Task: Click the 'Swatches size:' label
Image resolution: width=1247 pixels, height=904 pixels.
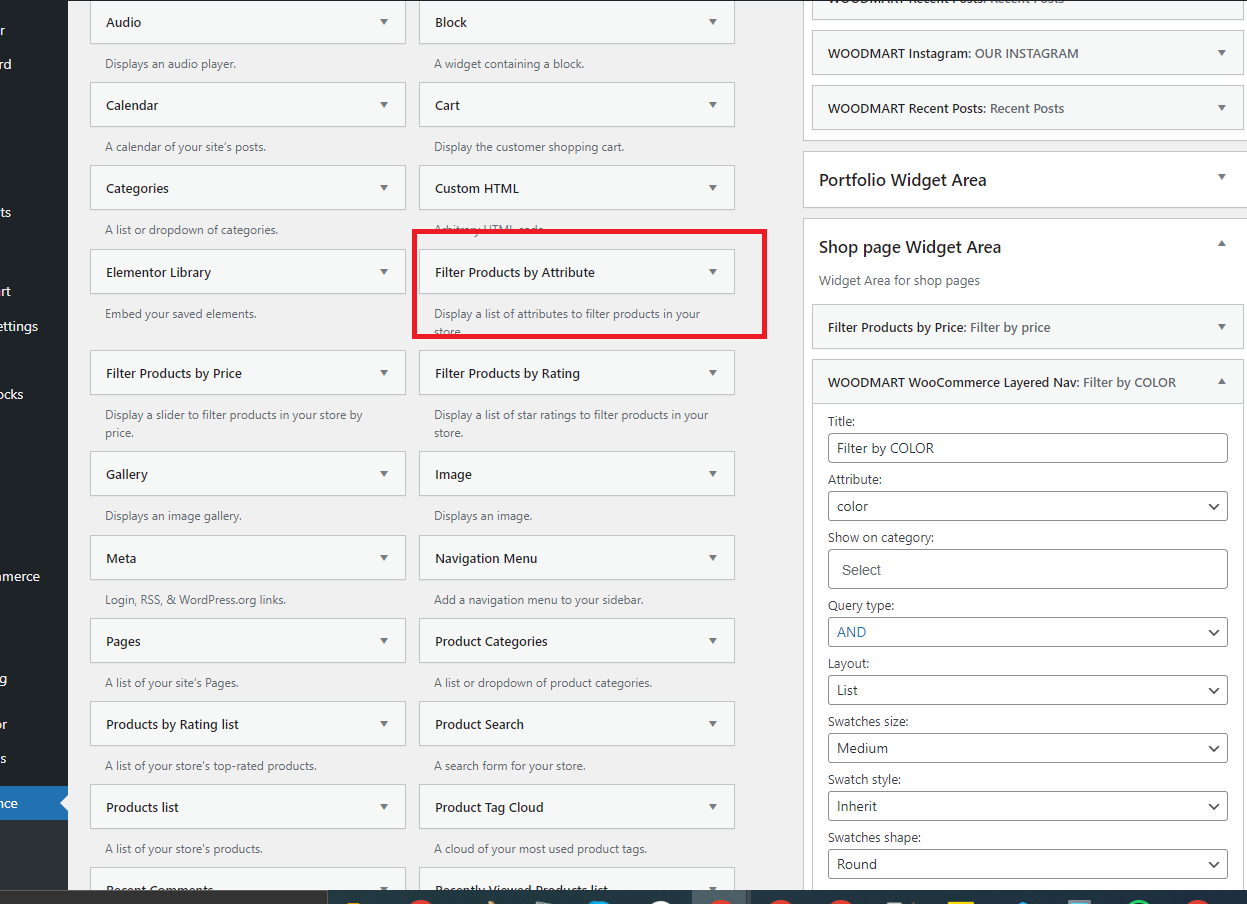Action: point(868,722)
